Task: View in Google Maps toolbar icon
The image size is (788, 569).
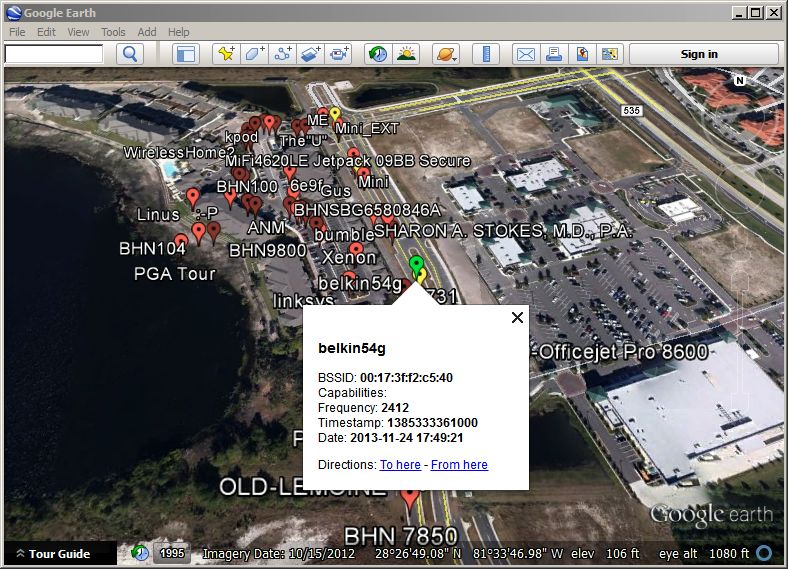Action: click(610, 54)
